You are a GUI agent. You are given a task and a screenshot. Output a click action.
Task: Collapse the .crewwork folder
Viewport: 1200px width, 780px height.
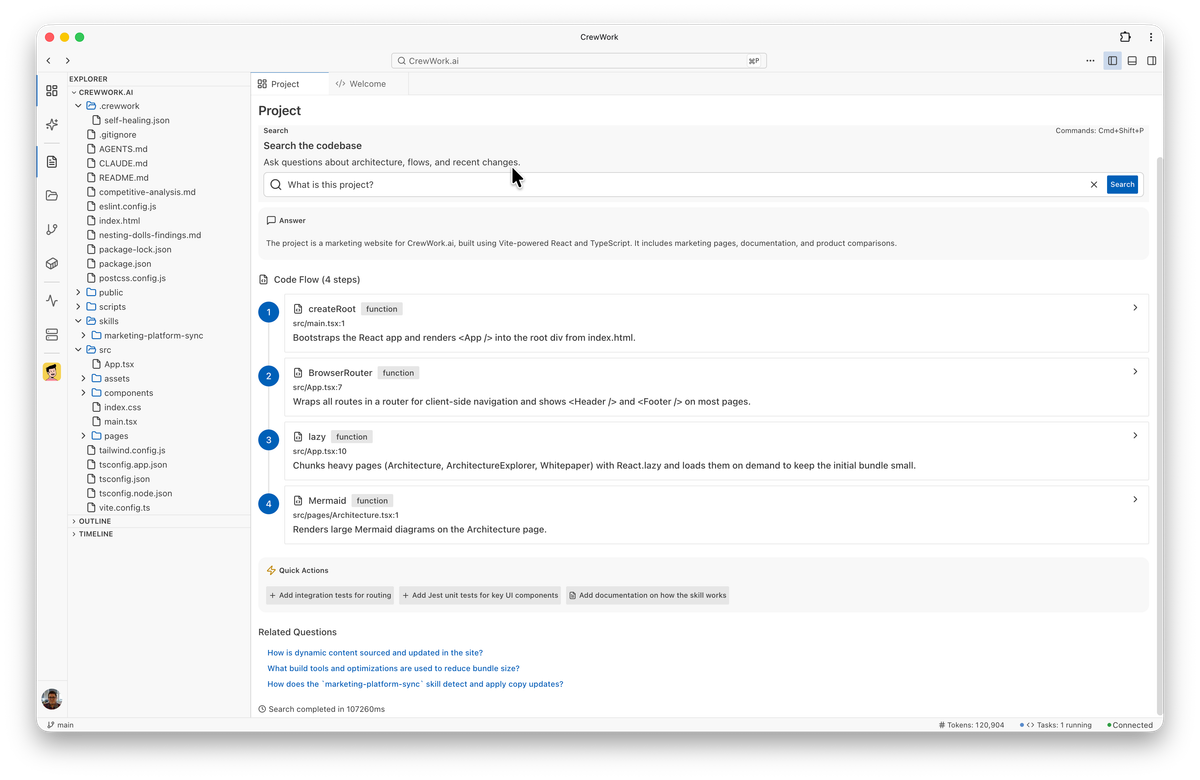point(78,106)
